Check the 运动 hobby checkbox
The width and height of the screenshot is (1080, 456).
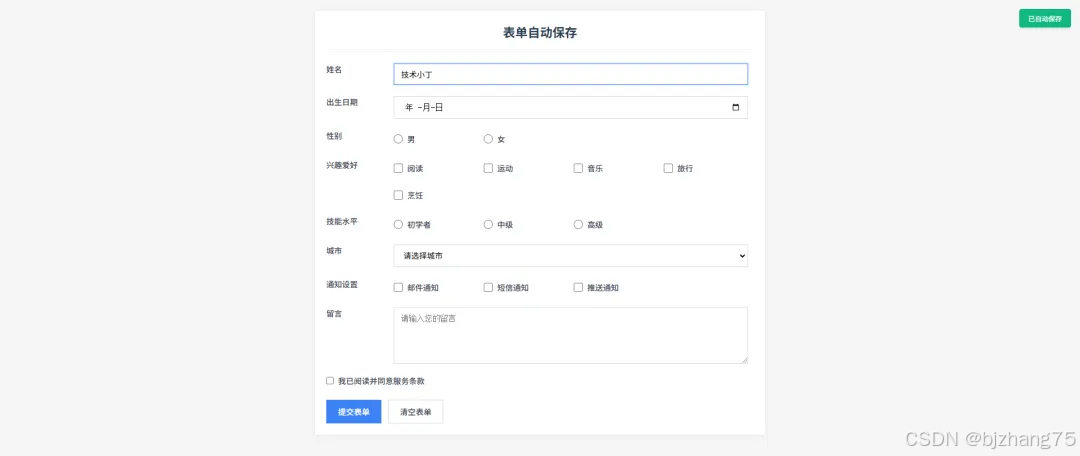coord(488,168)
